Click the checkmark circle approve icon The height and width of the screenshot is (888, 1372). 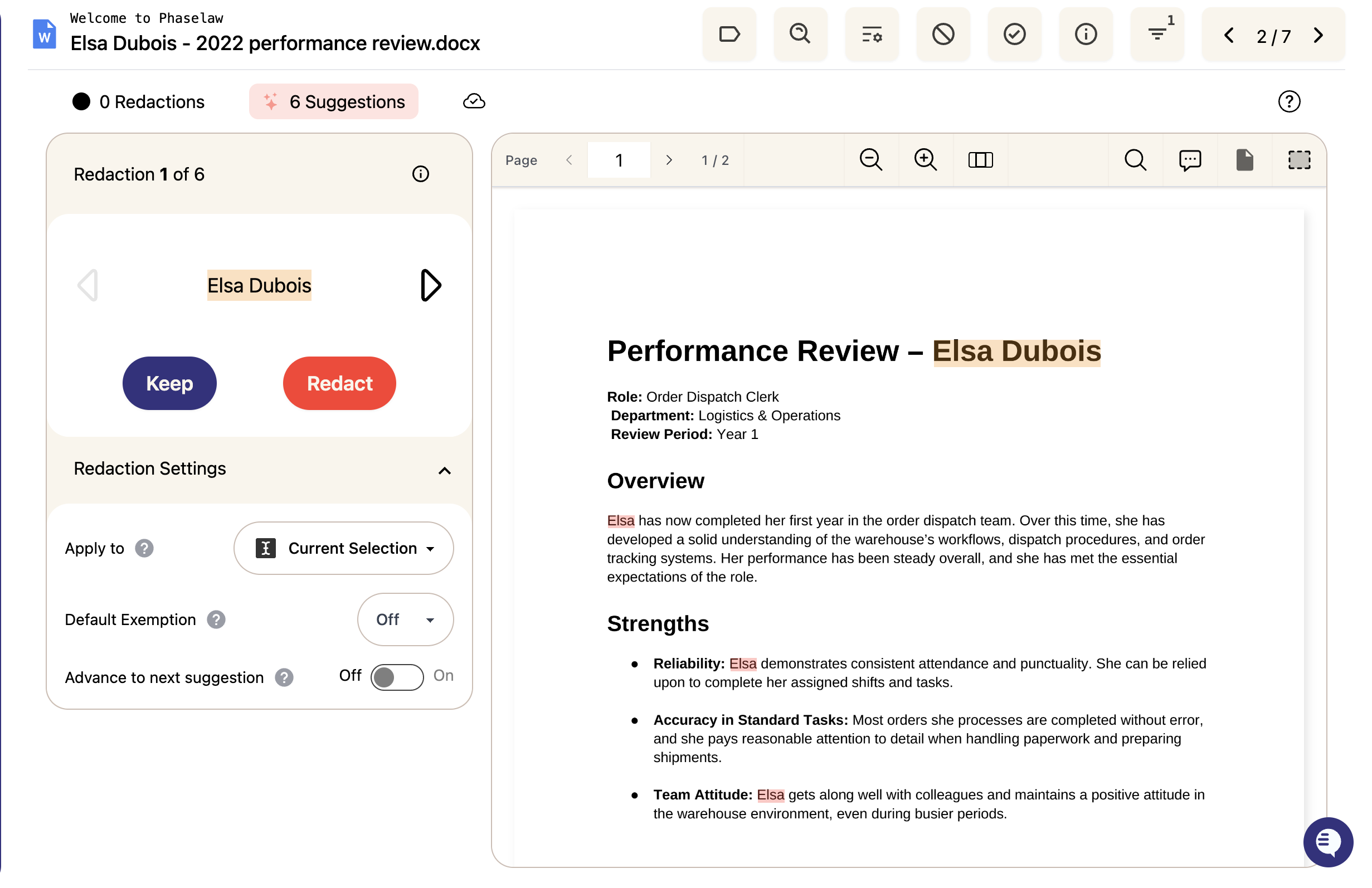point(1015,35)
